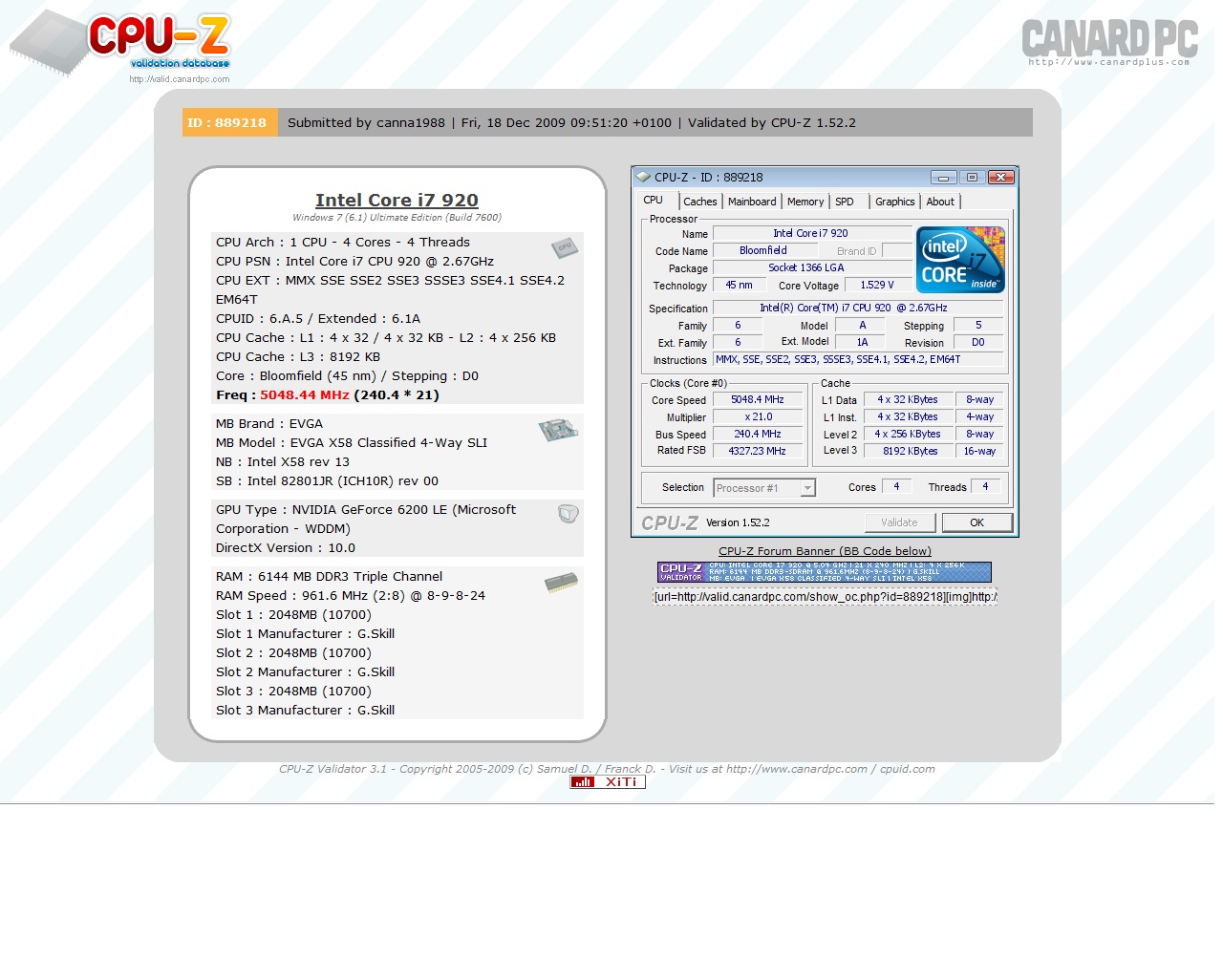
Task: Click the Threads count field
Action: (x=985, y=487)
